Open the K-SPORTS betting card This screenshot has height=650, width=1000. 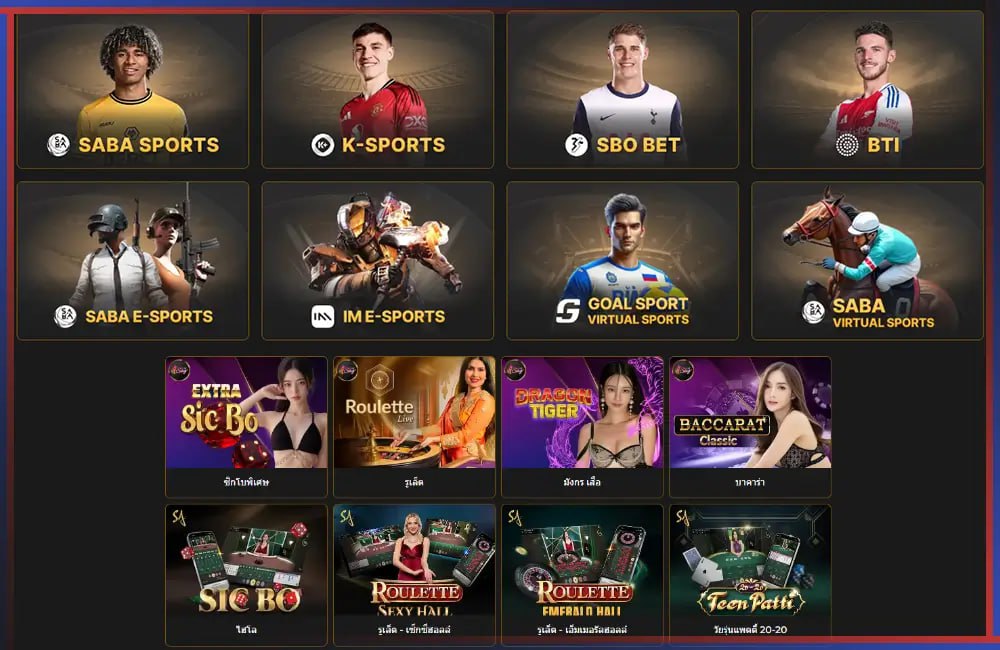coord(378,90)
